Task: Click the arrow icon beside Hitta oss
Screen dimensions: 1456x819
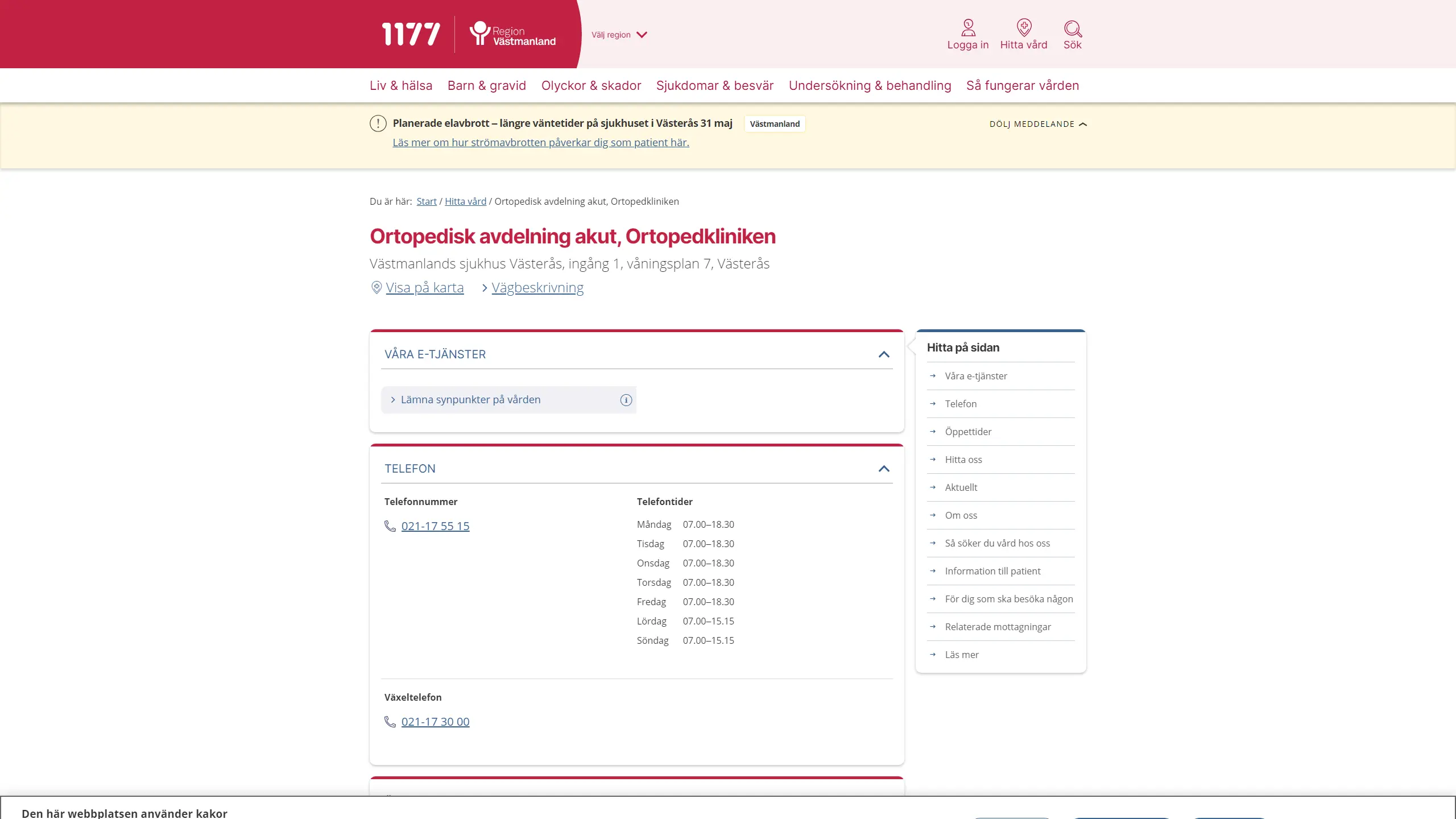Action: 933,460
